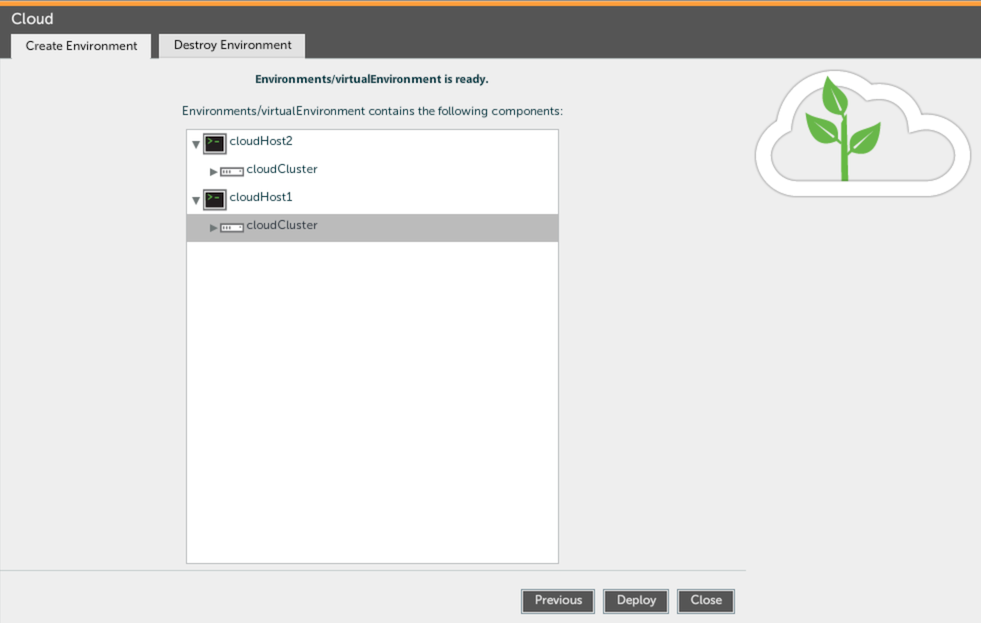Click the cloud plant logo
This screenshot has height=623, width=981.
tap(862, 133)
